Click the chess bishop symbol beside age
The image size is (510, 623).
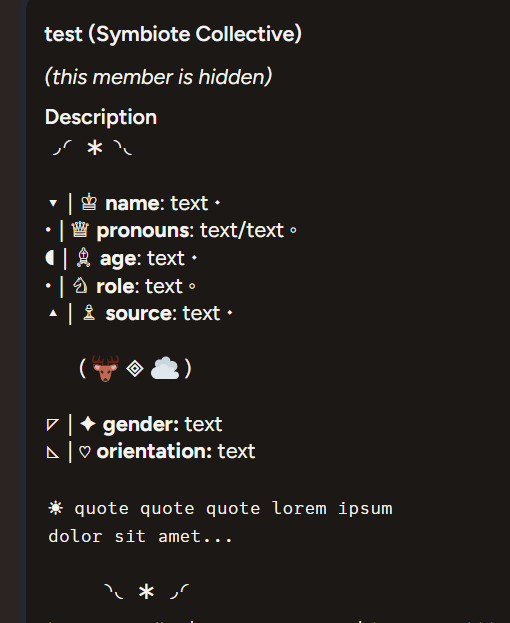(83, 257)
